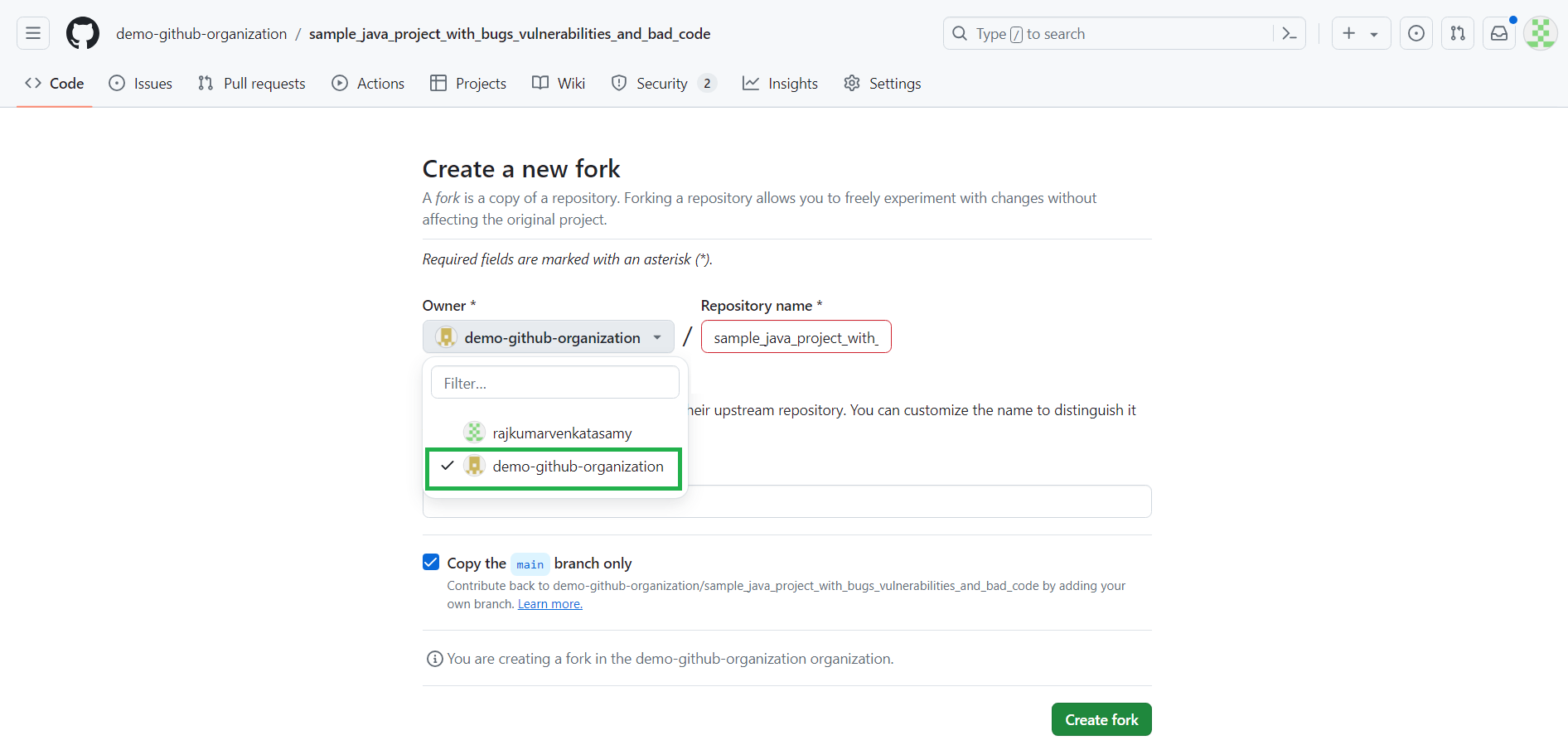This screenshot has width=1568, height=740.
Task: Open demo-github-organization breadcrumb link
Action: pos(201,33)
